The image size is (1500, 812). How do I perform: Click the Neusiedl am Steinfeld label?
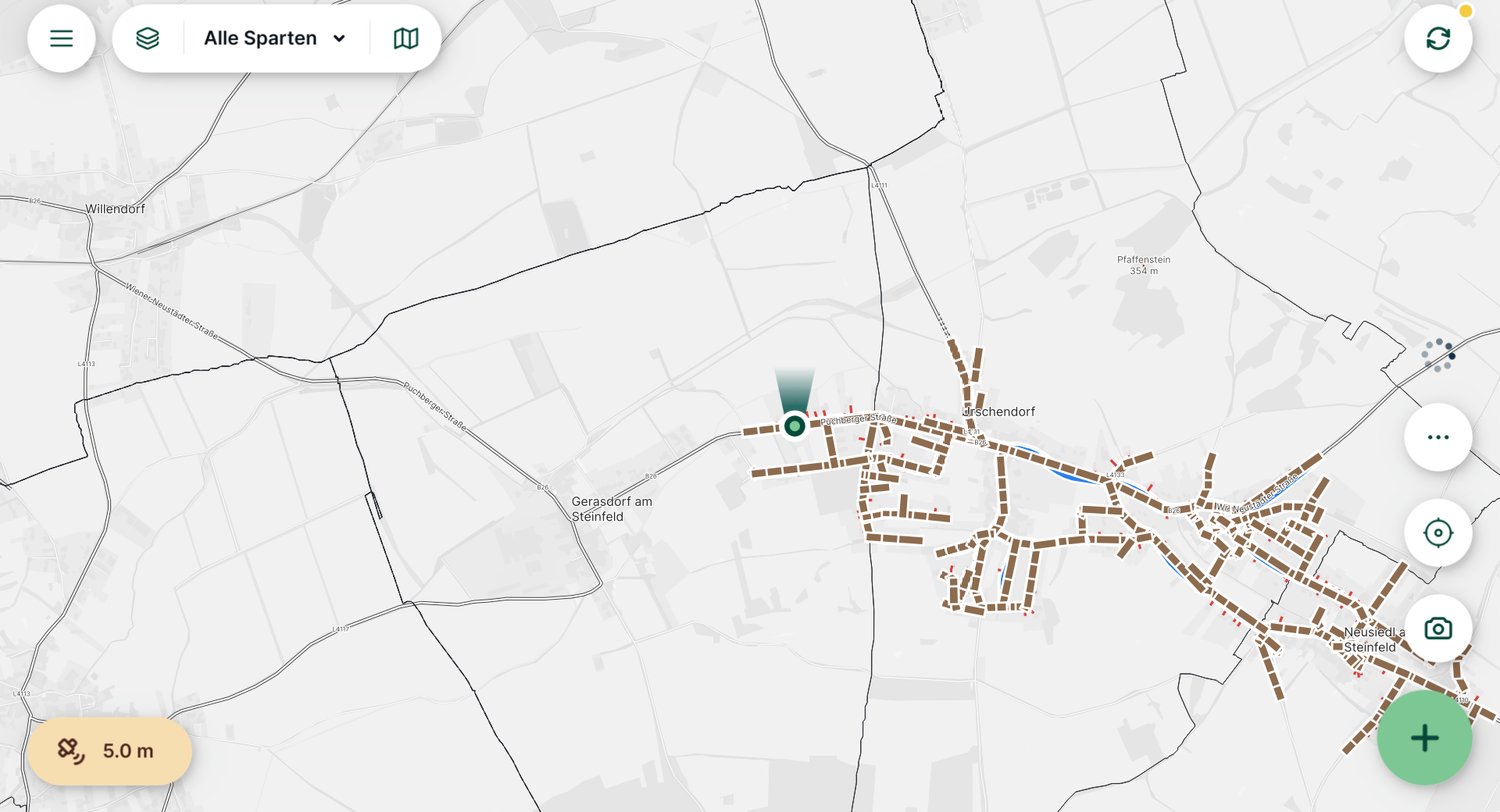pyautogui.click(x=1373, y=639)
